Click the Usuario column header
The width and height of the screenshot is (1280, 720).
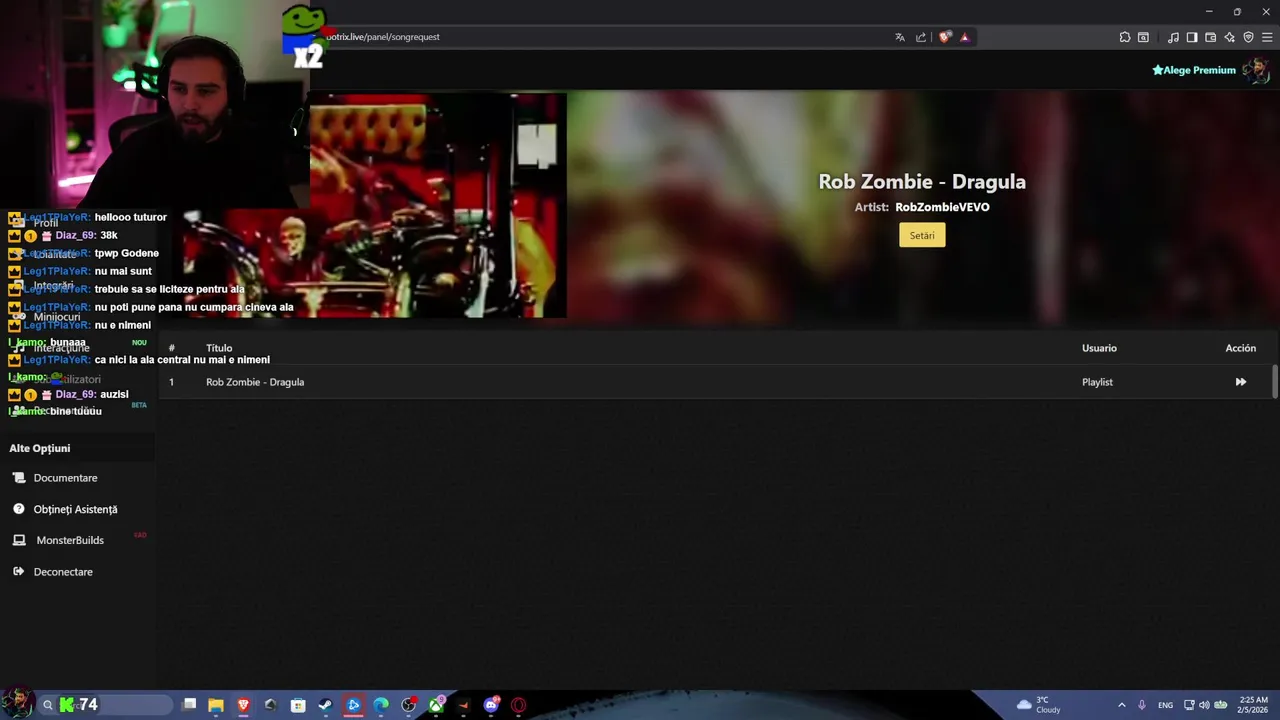[1099, 348]
